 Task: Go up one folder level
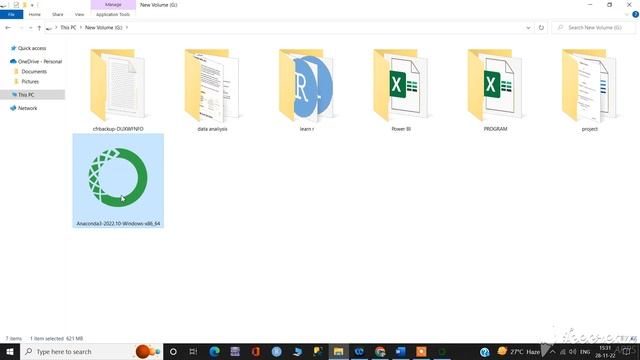tap(39, 28)
